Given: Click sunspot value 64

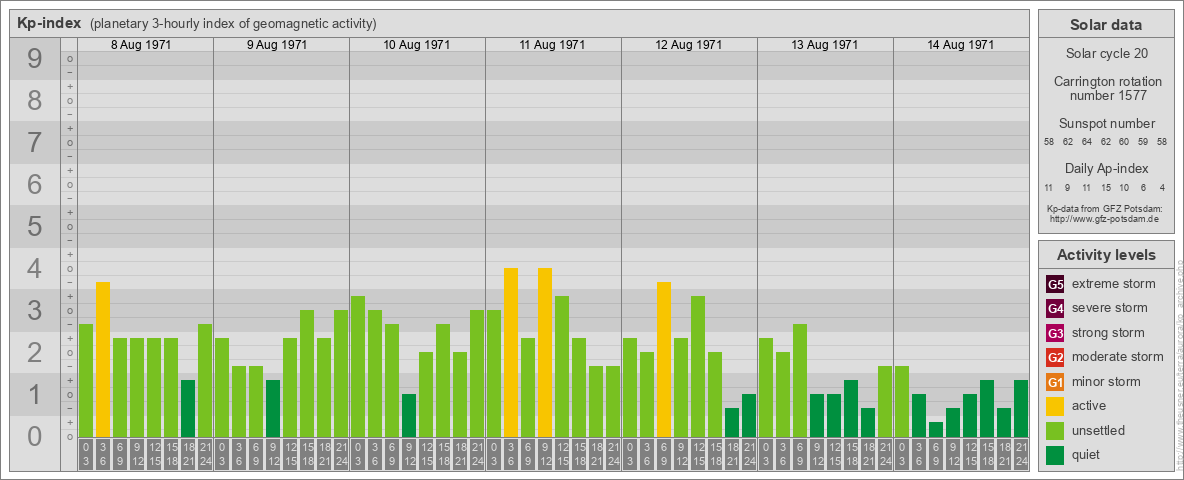Looking at the screenshot, I should click(1087, 142).
